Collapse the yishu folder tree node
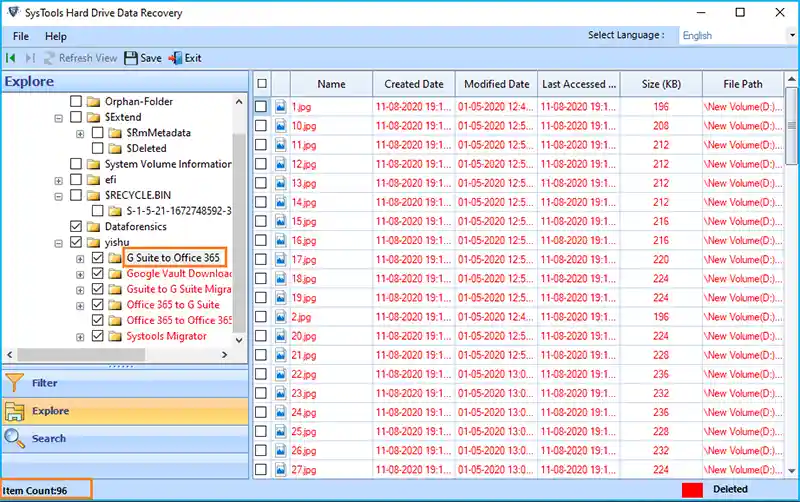The height and width of the screenshot is (502, 800). (x=60, y=242)
